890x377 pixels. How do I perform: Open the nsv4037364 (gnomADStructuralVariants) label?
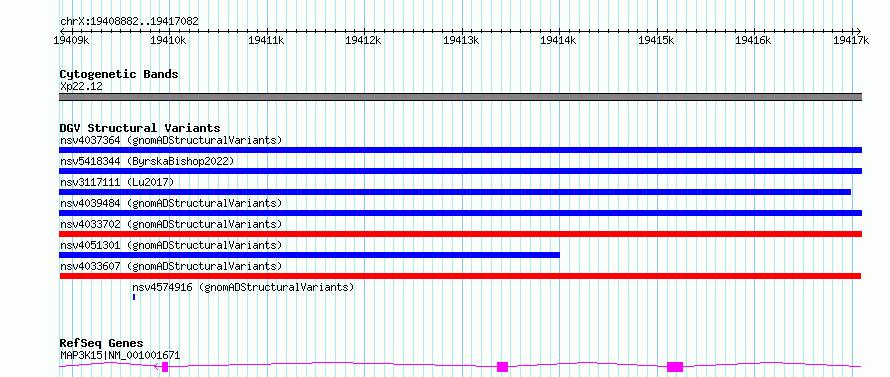(171, 140)
